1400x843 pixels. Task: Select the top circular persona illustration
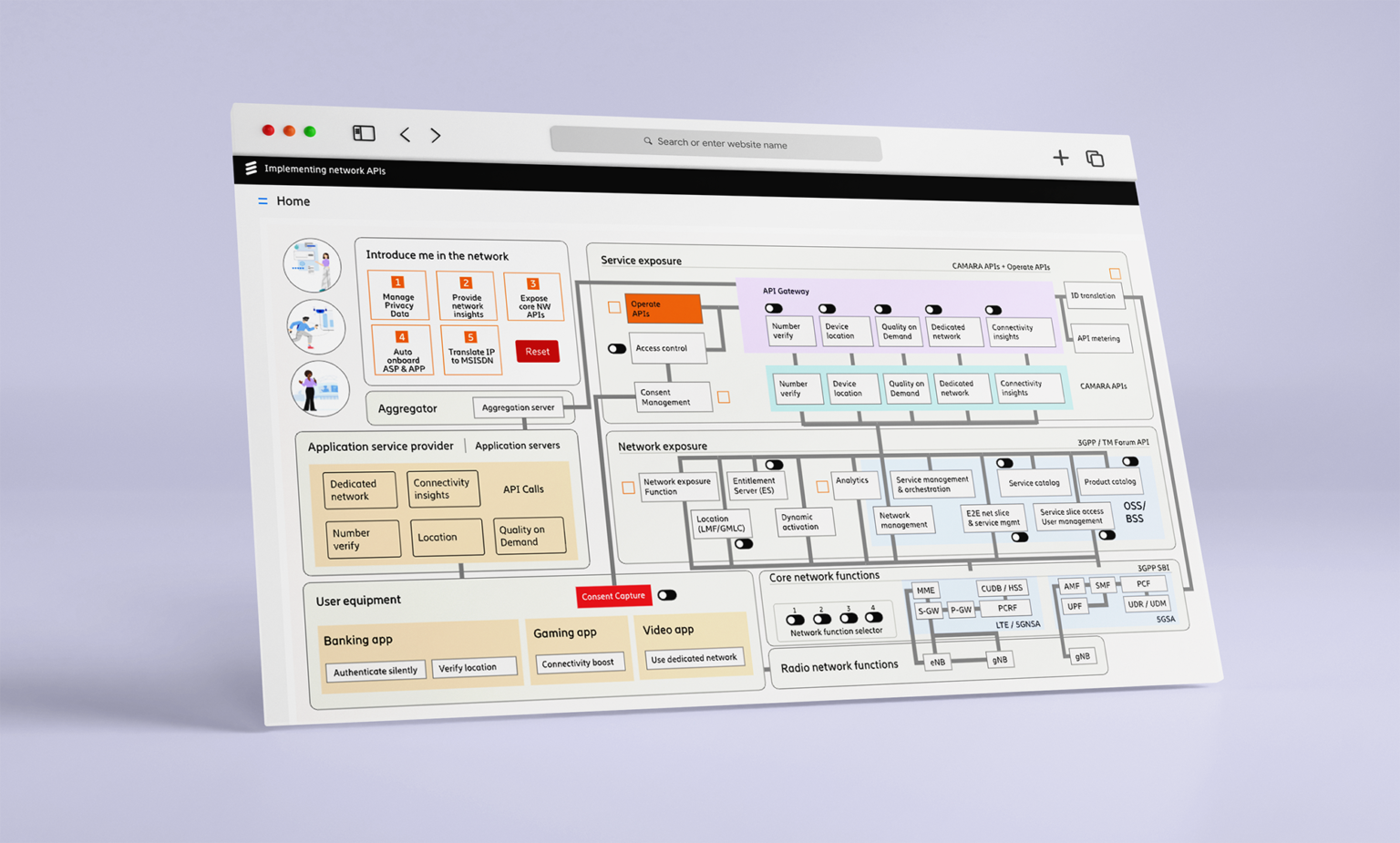pos(313,265)
